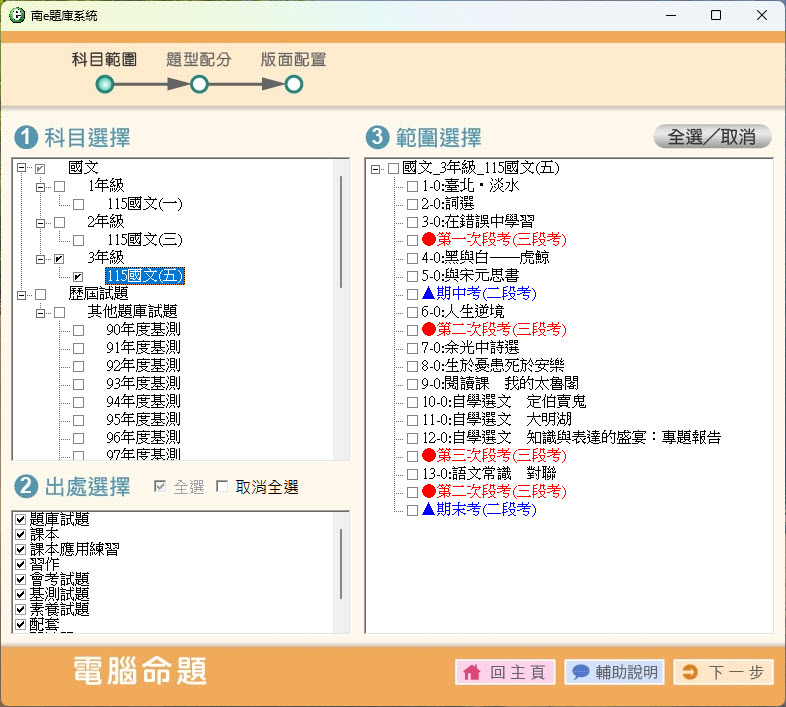The image size is (786, 707).
Task: Click the 科目範圍 step circle
Action: [105, 84]
